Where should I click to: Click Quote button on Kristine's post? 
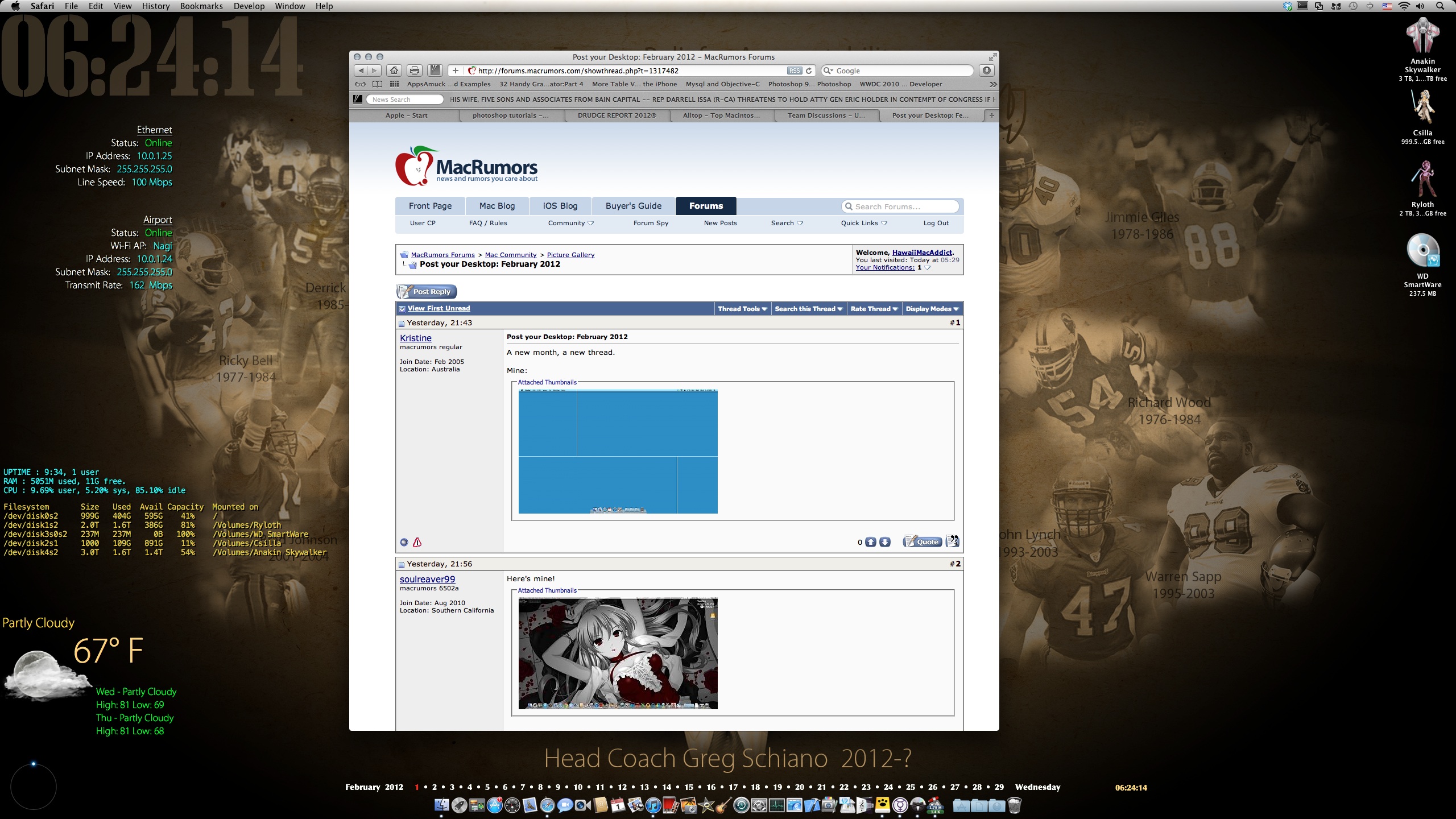tap(922, 541)
